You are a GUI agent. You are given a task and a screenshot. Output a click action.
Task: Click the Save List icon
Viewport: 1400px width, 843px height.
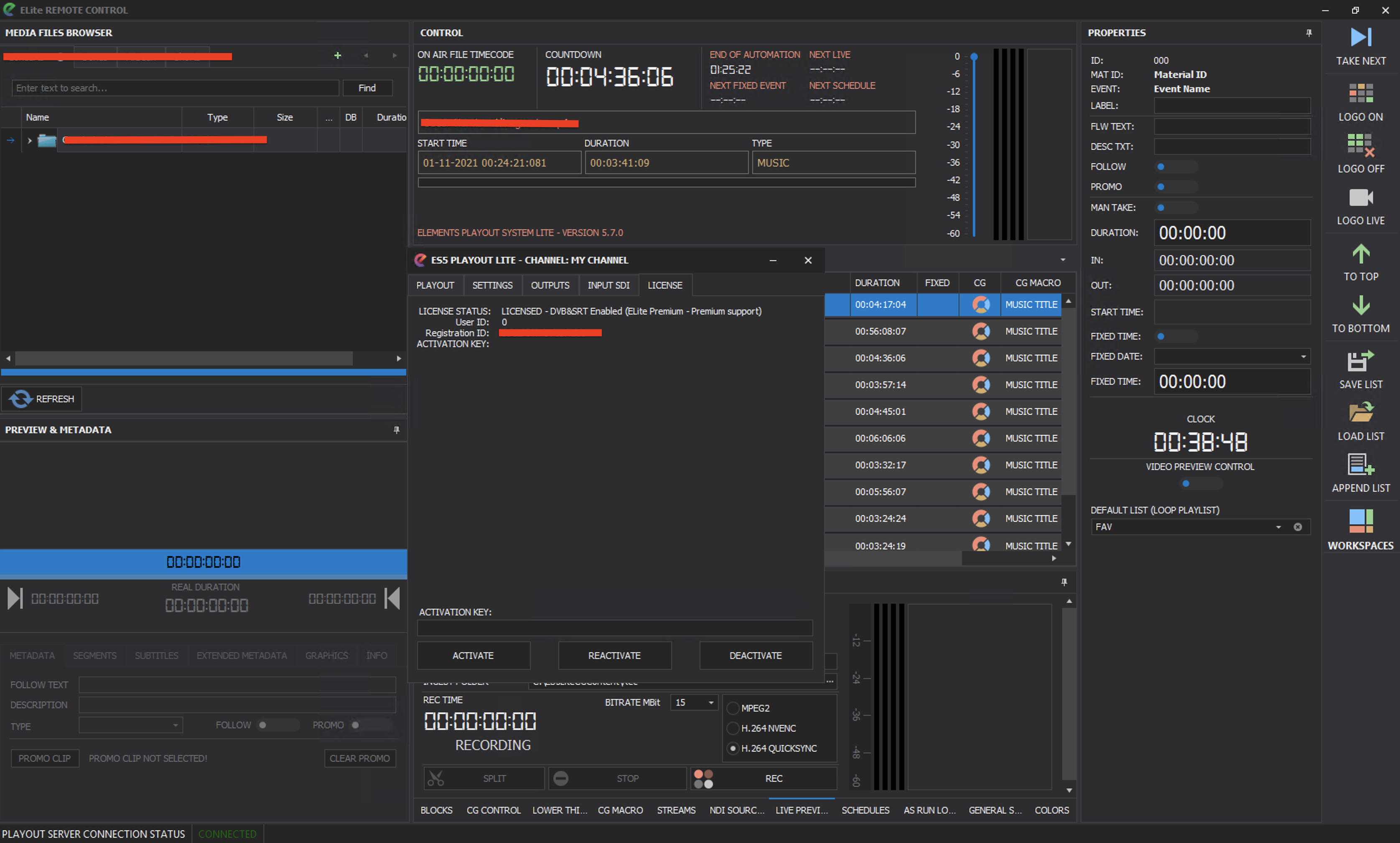pos(1360,361)
